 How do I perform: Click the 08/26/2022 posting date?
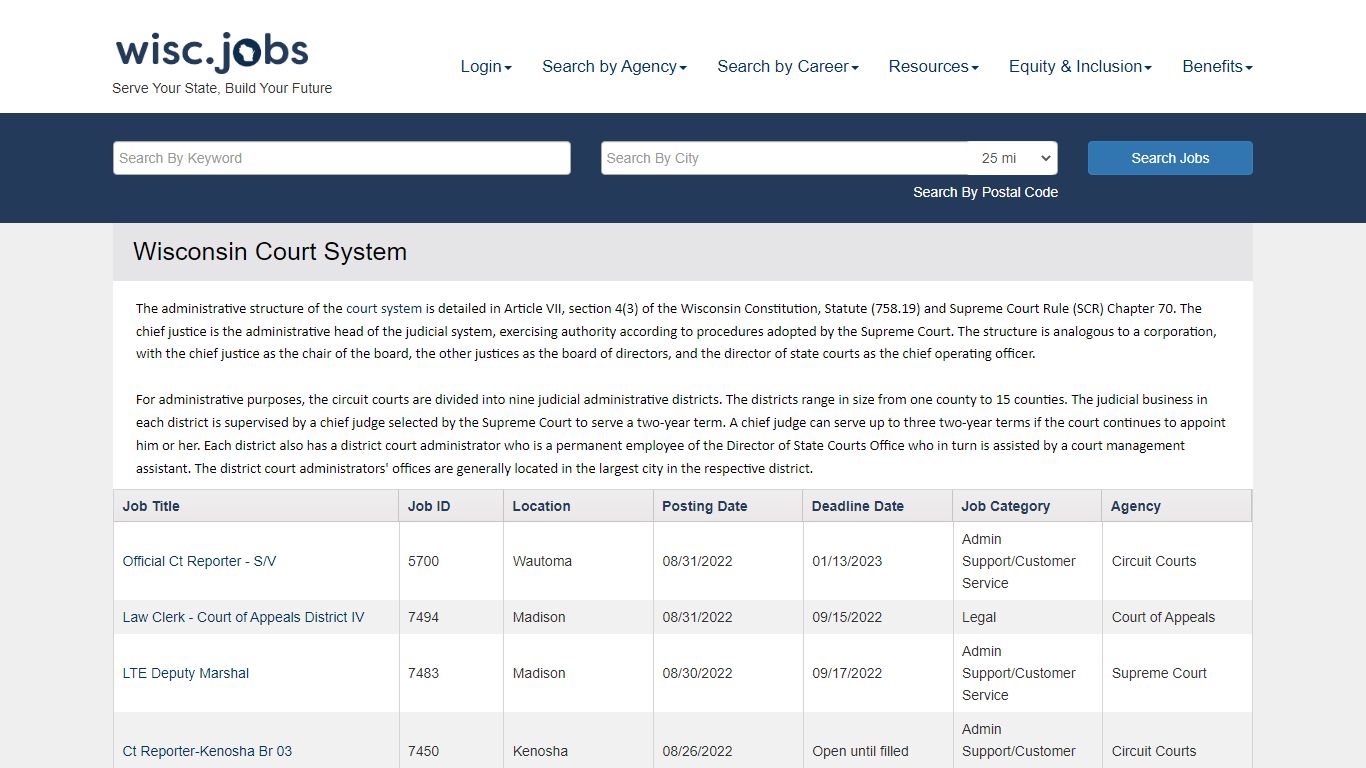coord(697,751)
